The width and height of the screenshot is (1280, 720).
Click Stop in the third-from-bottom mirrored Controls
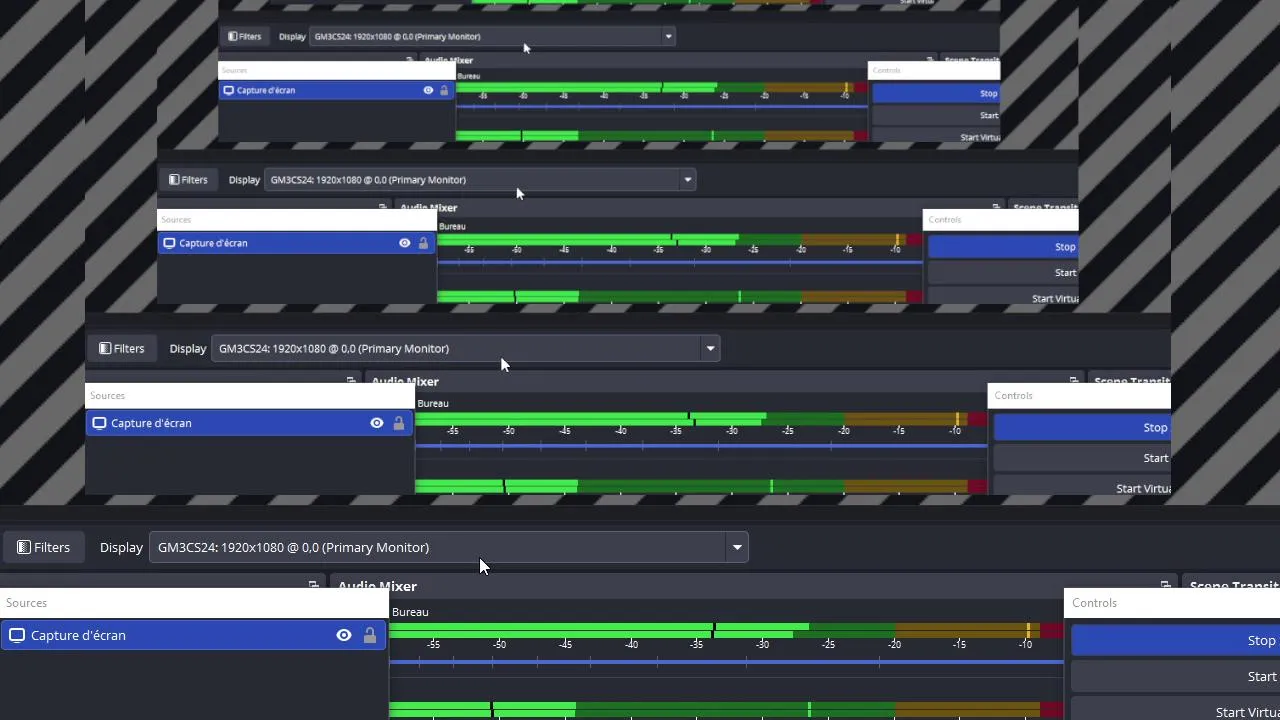coord(1003,247)
